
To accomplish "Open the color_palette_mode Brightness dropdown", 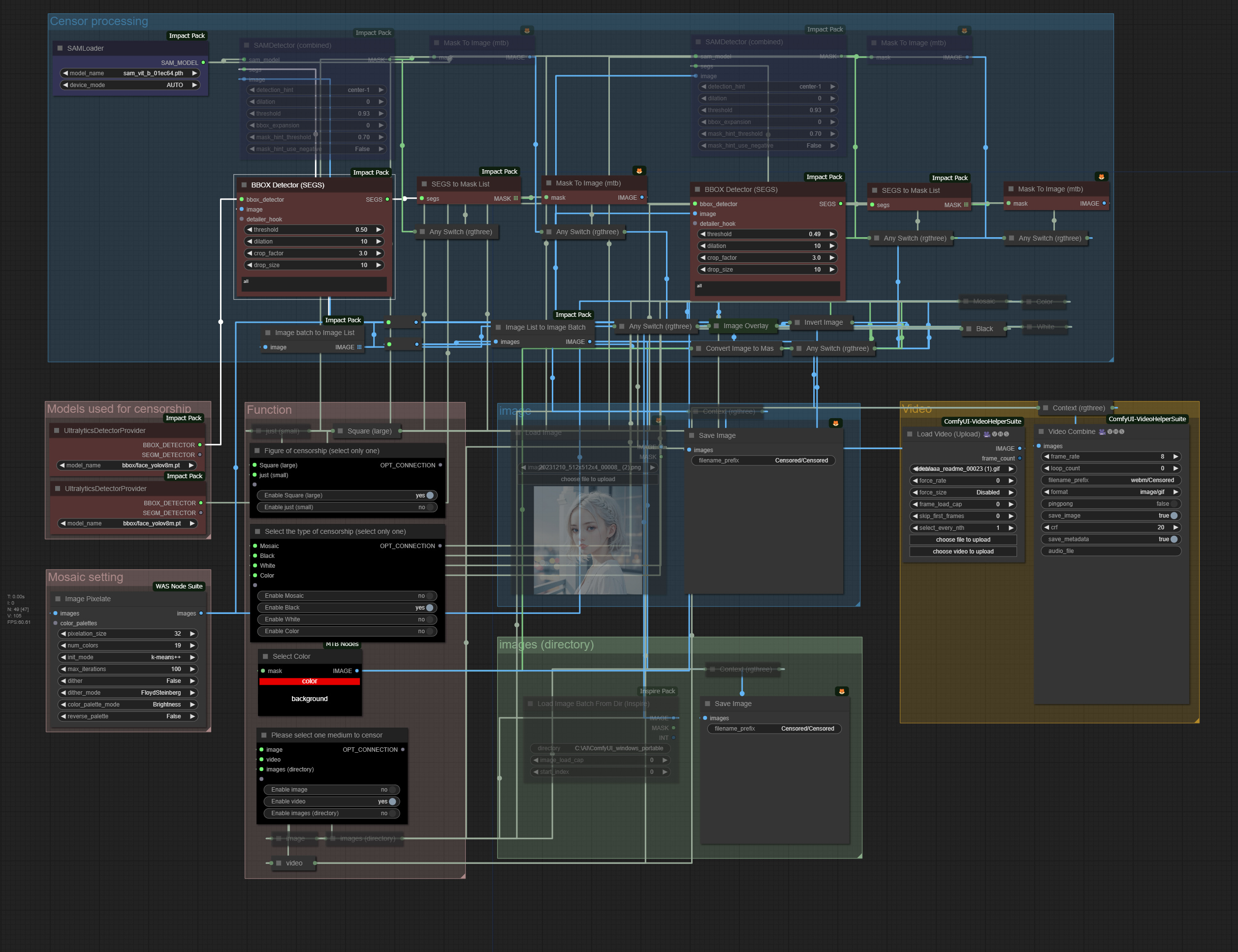I will (x=128, y=705).
